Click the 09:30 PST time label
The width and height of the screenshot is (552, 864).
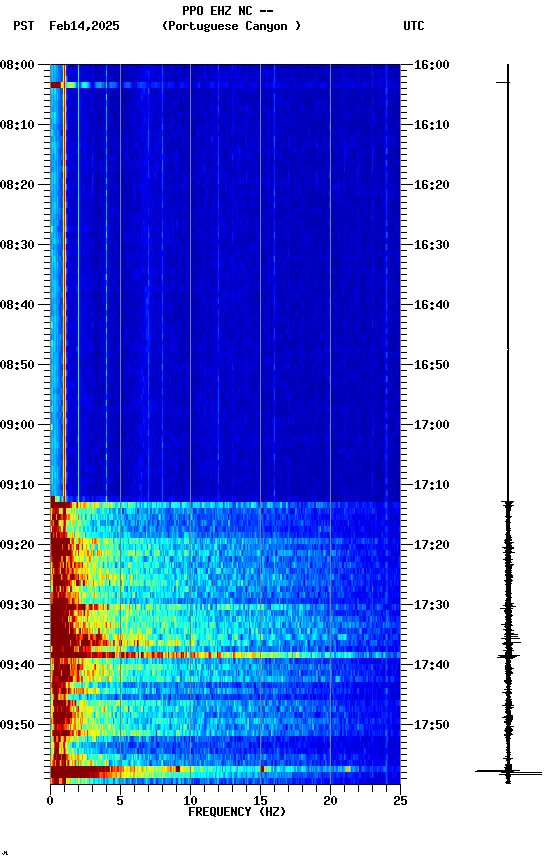click(x=17, y=606)
